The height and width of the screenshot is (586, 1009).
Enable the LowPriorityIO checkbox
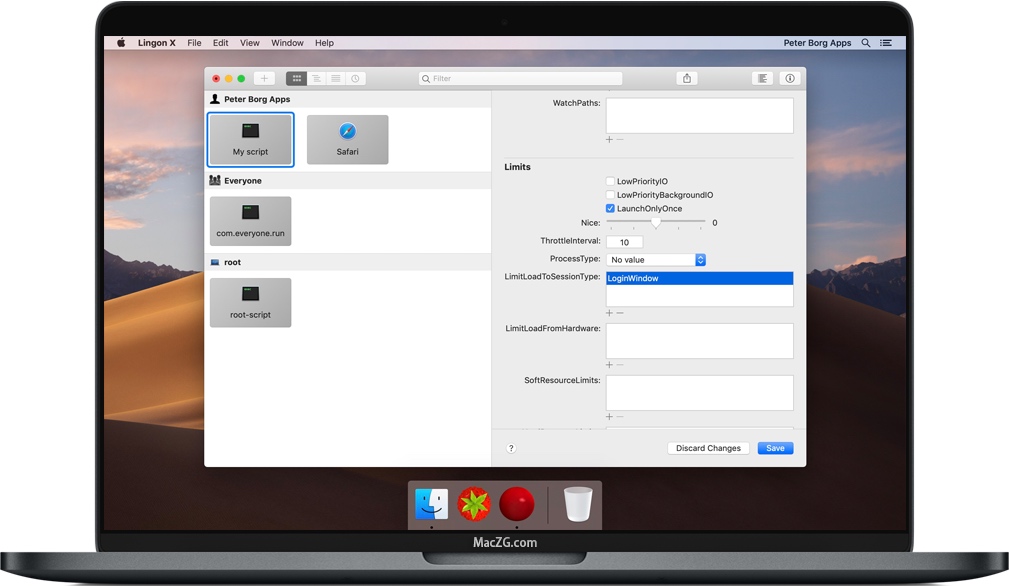tap(610, 181)
